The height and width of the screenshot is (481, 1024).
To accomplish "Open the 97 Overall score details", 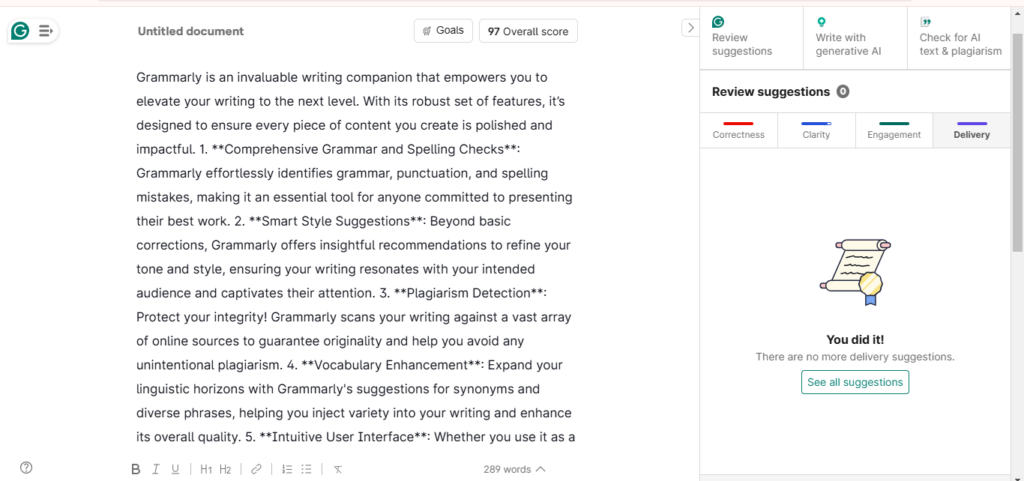I will point(528,31).
